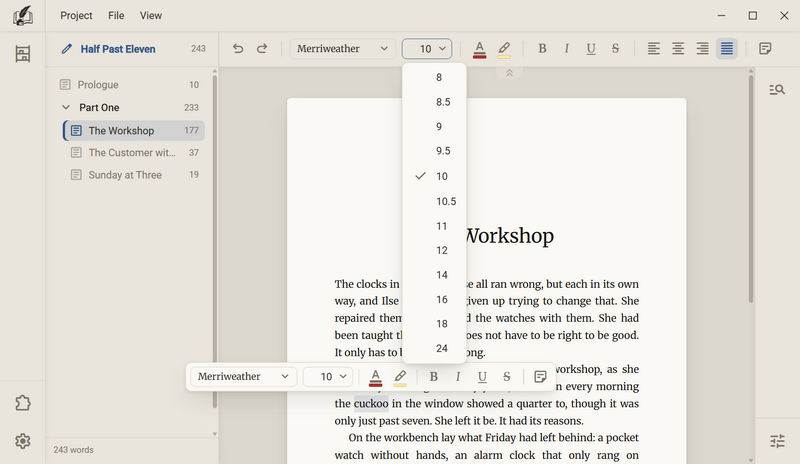Open the Project menu
The width and height of the screenshot is (800, 464).
pyautogui.click(x=76, y=15)
